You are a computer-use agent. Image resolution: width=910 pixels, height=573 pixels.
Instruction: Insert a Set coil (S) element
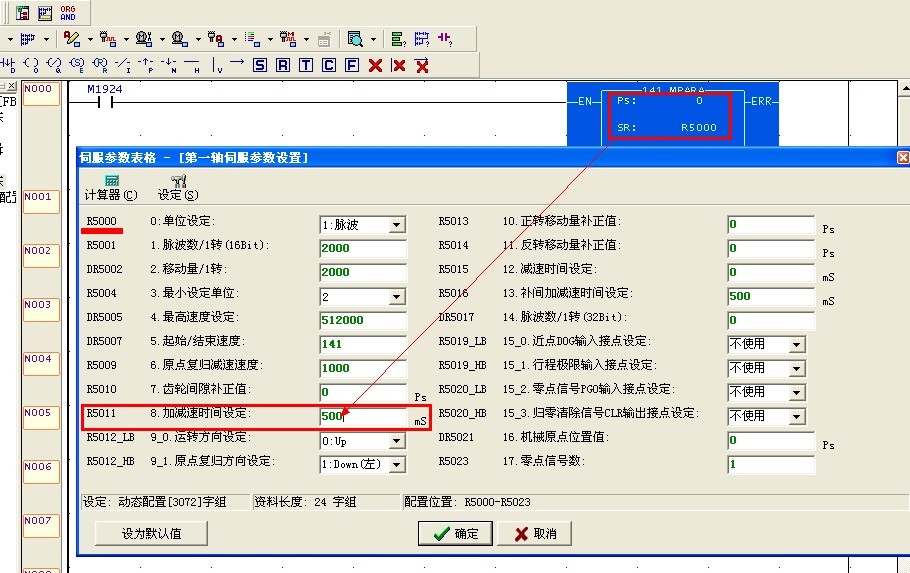[x=260, y=65]
